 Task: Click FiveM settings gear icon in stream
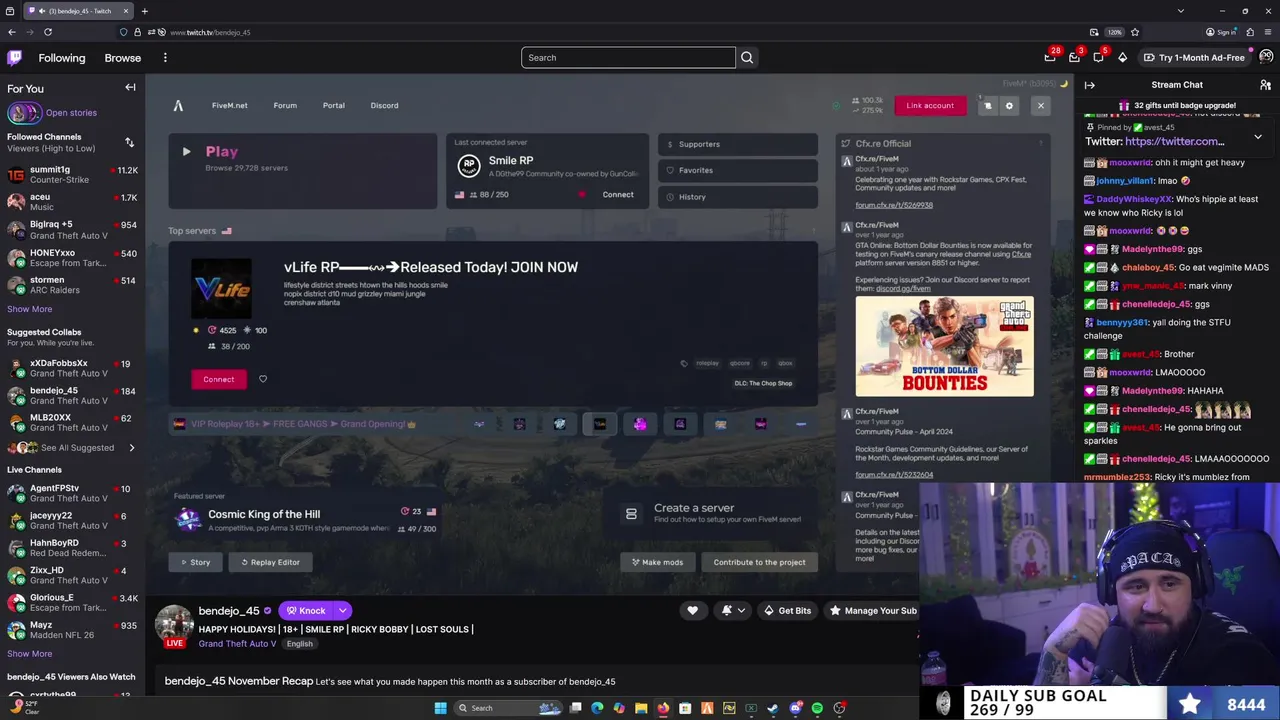click(1008, 105)
